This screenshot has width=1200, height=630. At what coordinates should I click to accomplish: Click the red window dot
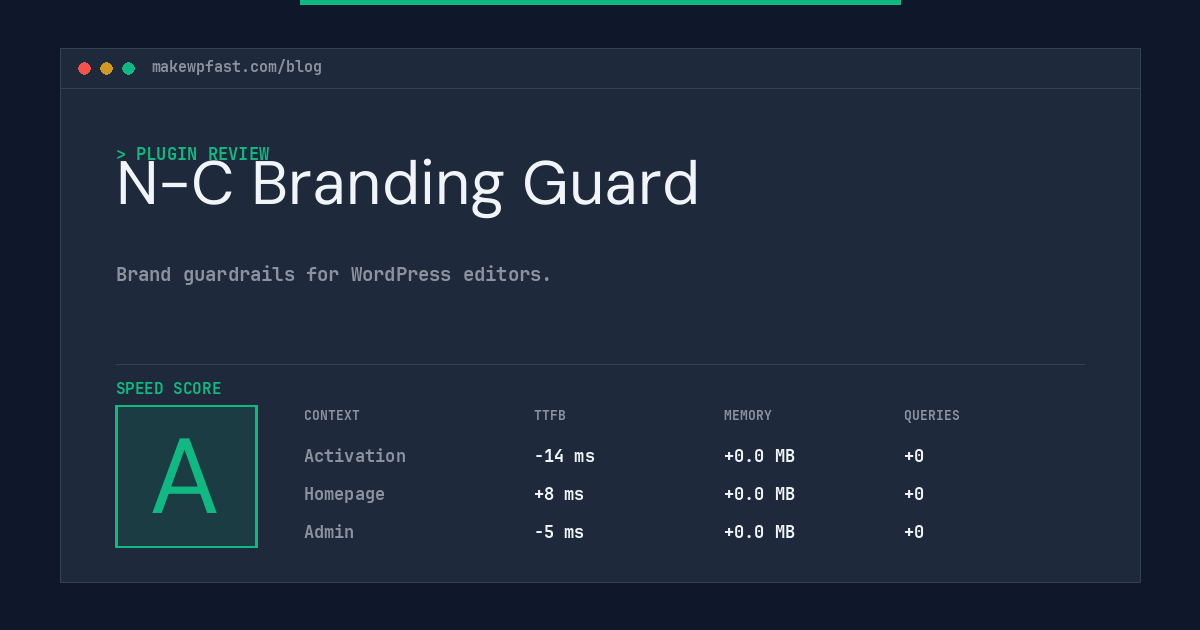[x=85, y=68]
